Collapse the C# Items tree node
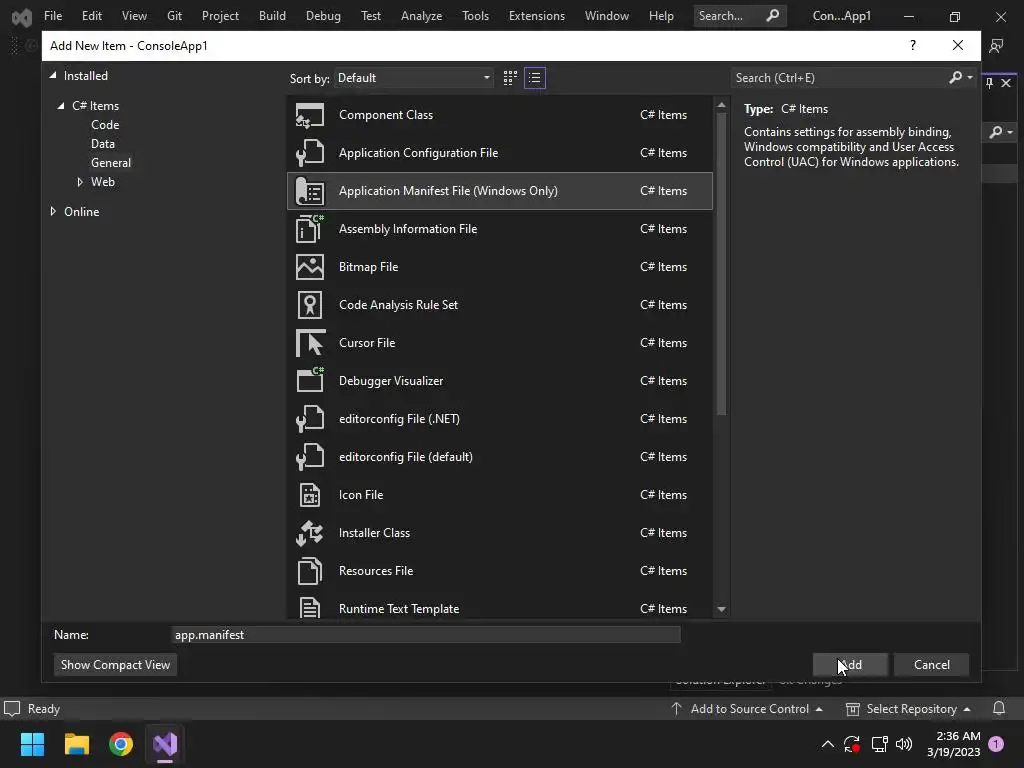 [61, 106]
